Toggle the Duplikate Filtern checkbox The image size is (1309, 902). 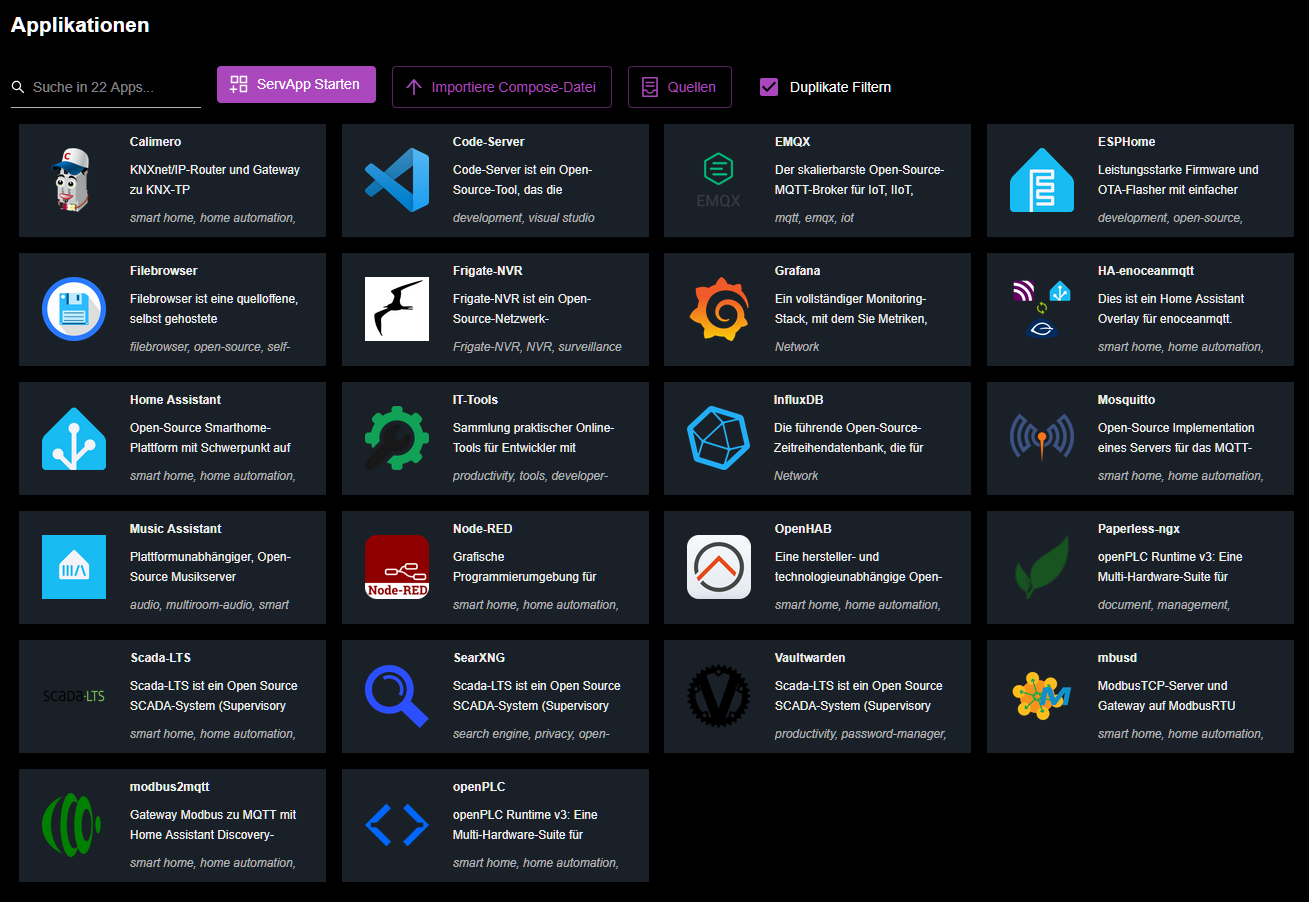tap(769, 87)
